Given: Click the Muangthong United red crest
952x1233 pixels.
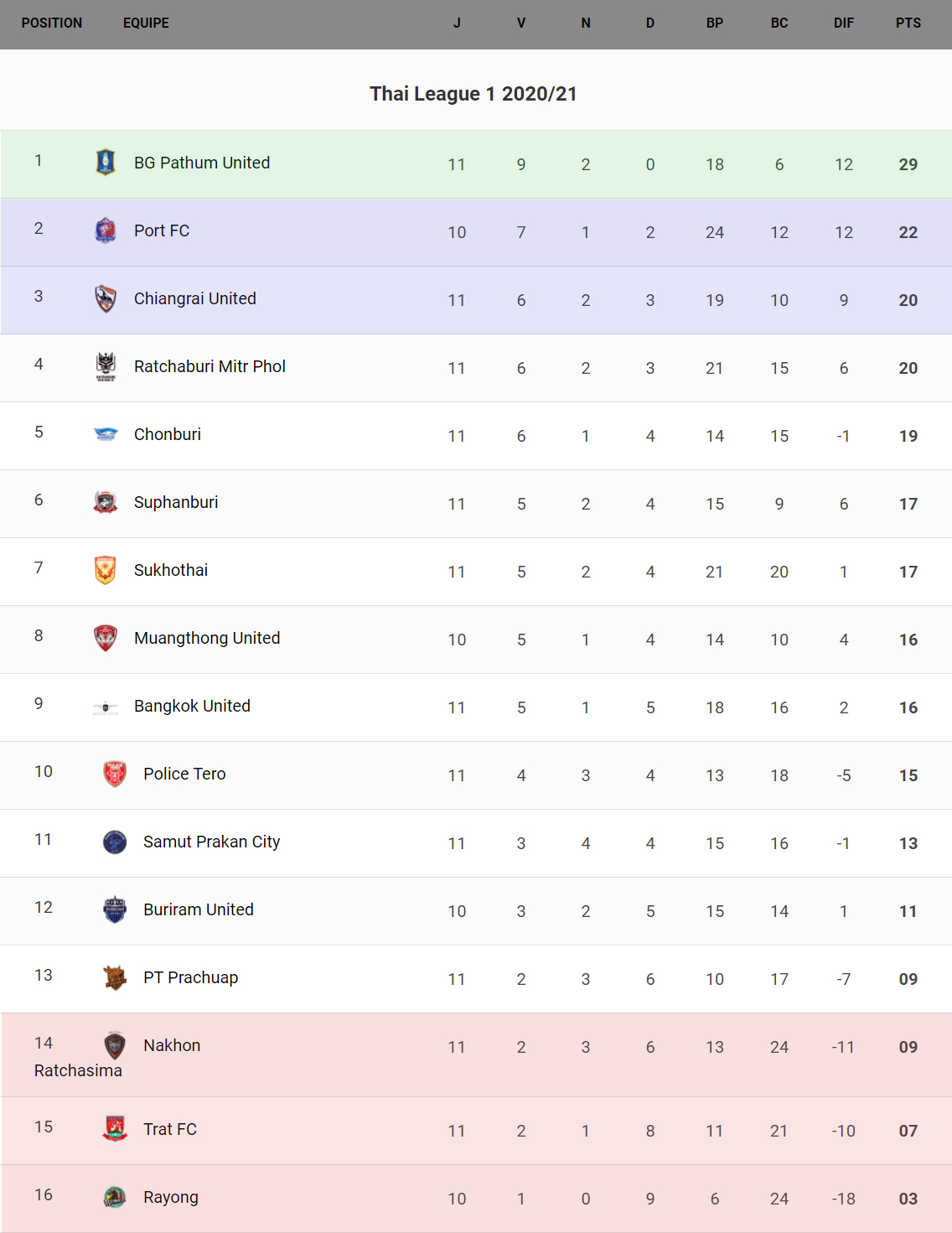Looking at the screenshot, I should 106,638.
